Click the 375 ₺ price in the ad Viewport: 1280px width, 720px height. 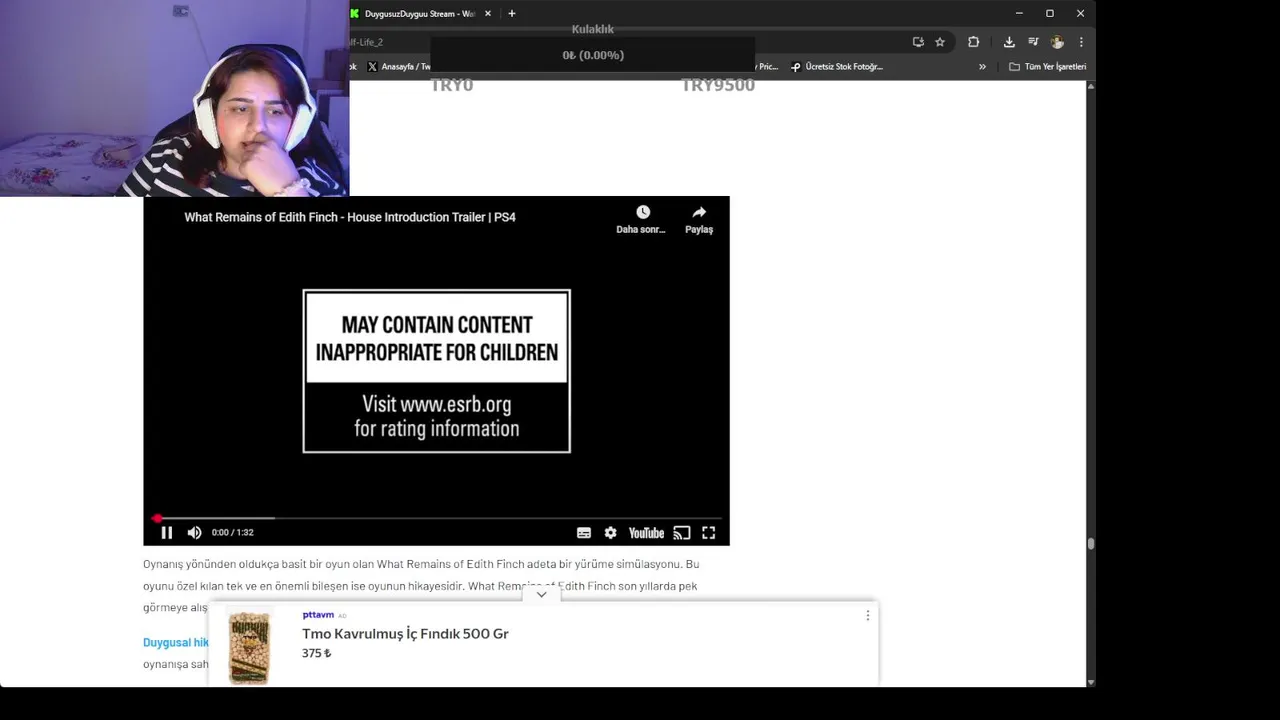coord(316,653)
